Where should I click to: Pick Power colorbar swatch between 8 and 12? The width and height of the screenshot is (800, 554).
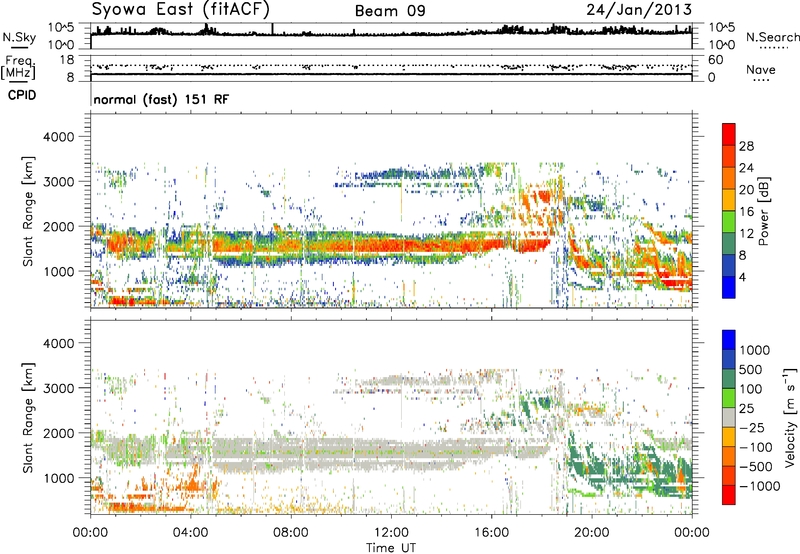point(729,243)
